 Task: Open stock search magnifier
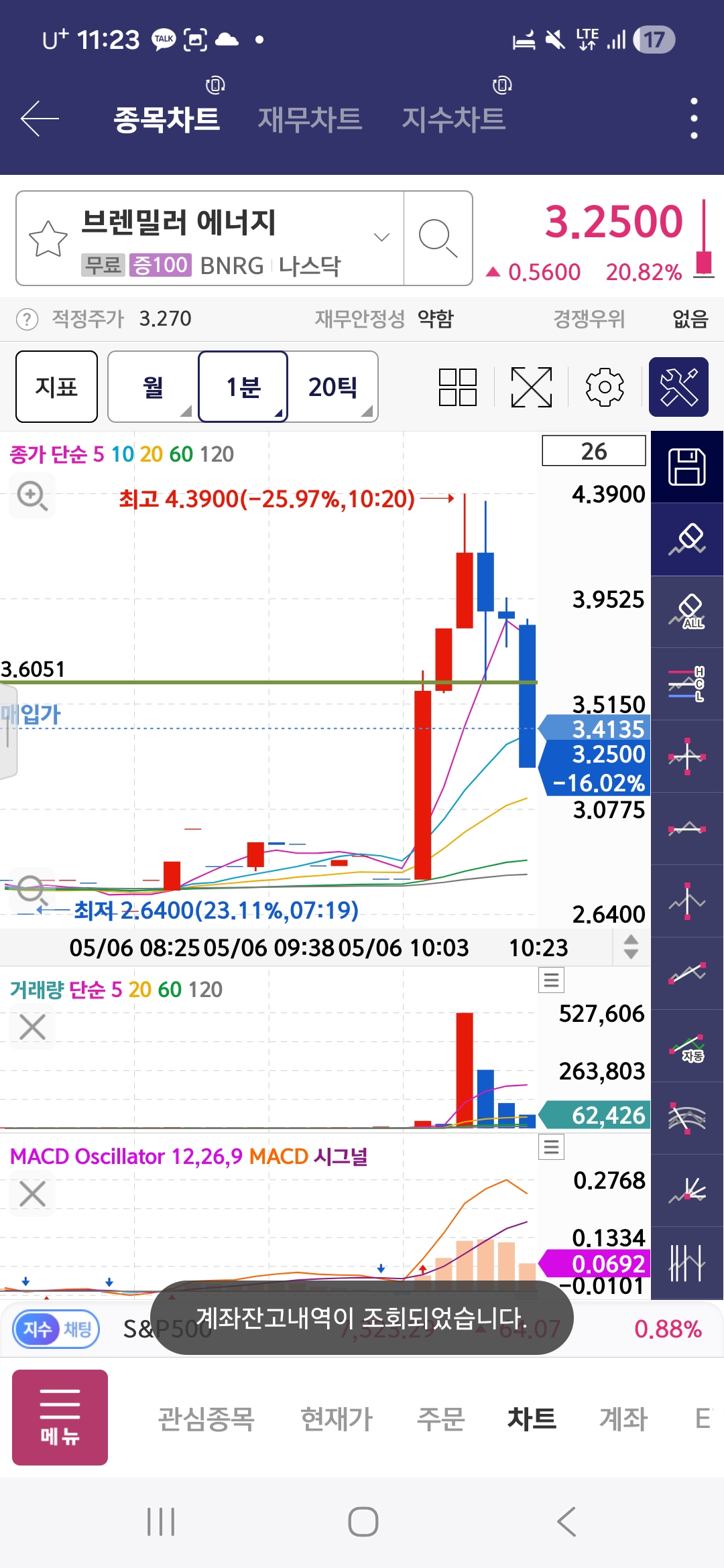438,238
